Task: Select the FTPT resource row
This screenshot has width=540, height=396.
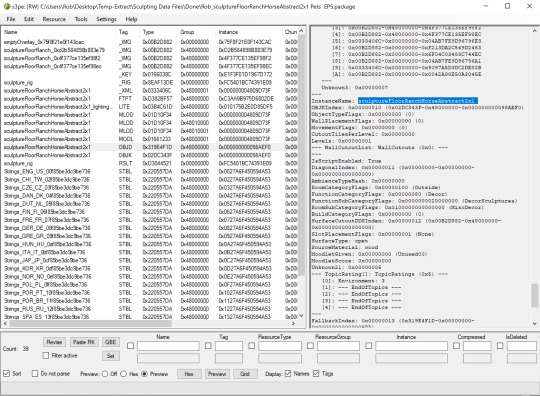Action: (x=150, y=98)
